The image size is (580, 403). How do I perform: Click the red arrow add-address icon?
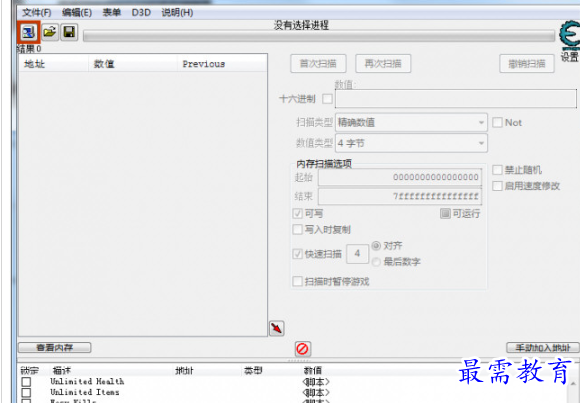[277, 328]
